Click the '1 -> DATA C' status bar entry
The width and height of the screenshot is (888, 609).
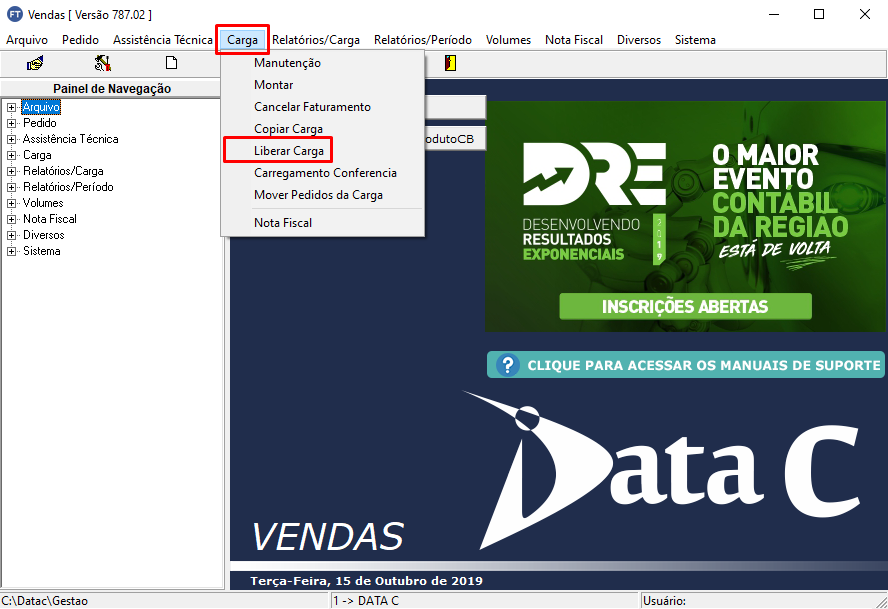click(x=366, y=601)
